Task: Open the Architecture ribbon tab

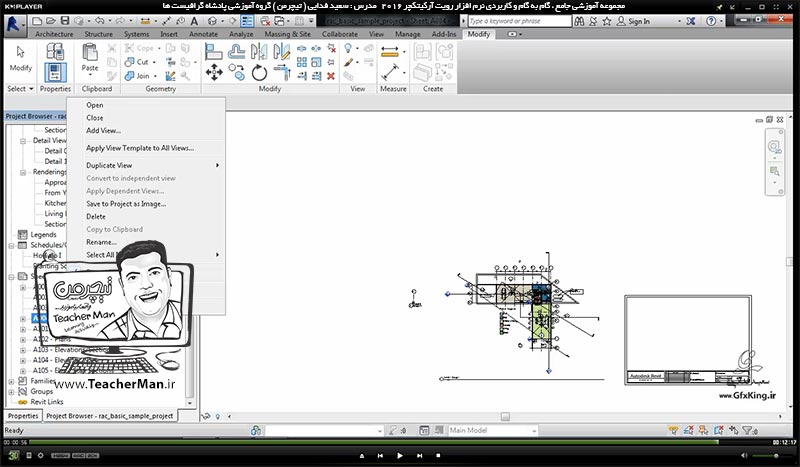Action: pos(54,34)
